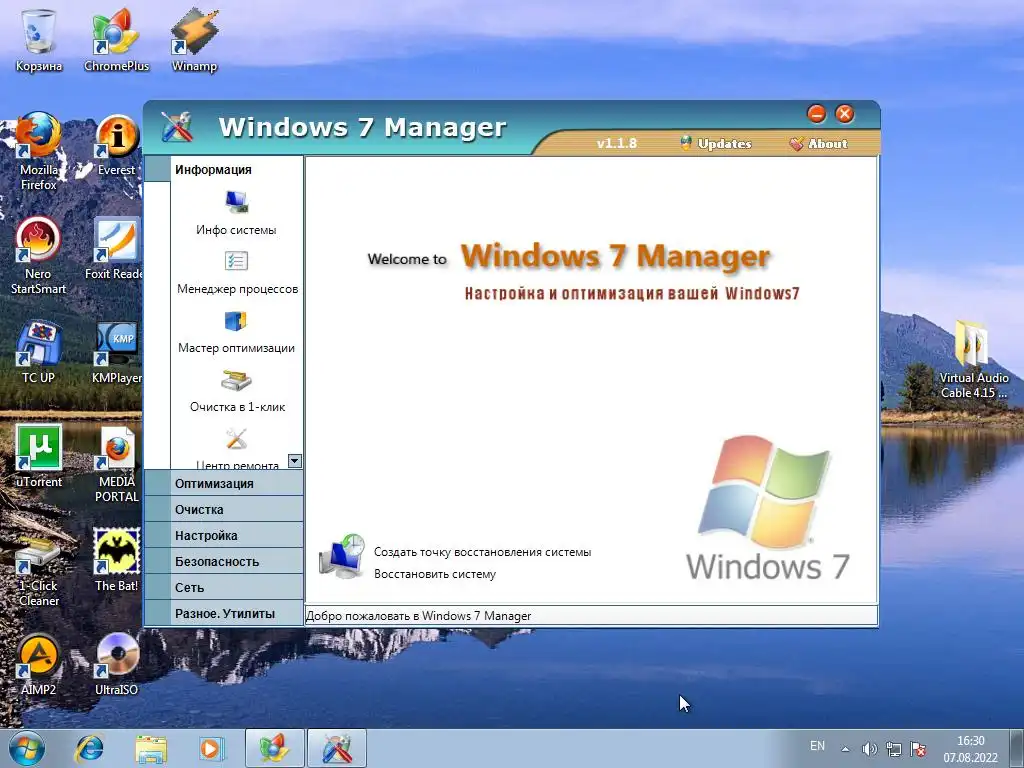The image size is (1024, 768).
Task: Minimize the Windows 7 Manager window
Action: (816, 114)
